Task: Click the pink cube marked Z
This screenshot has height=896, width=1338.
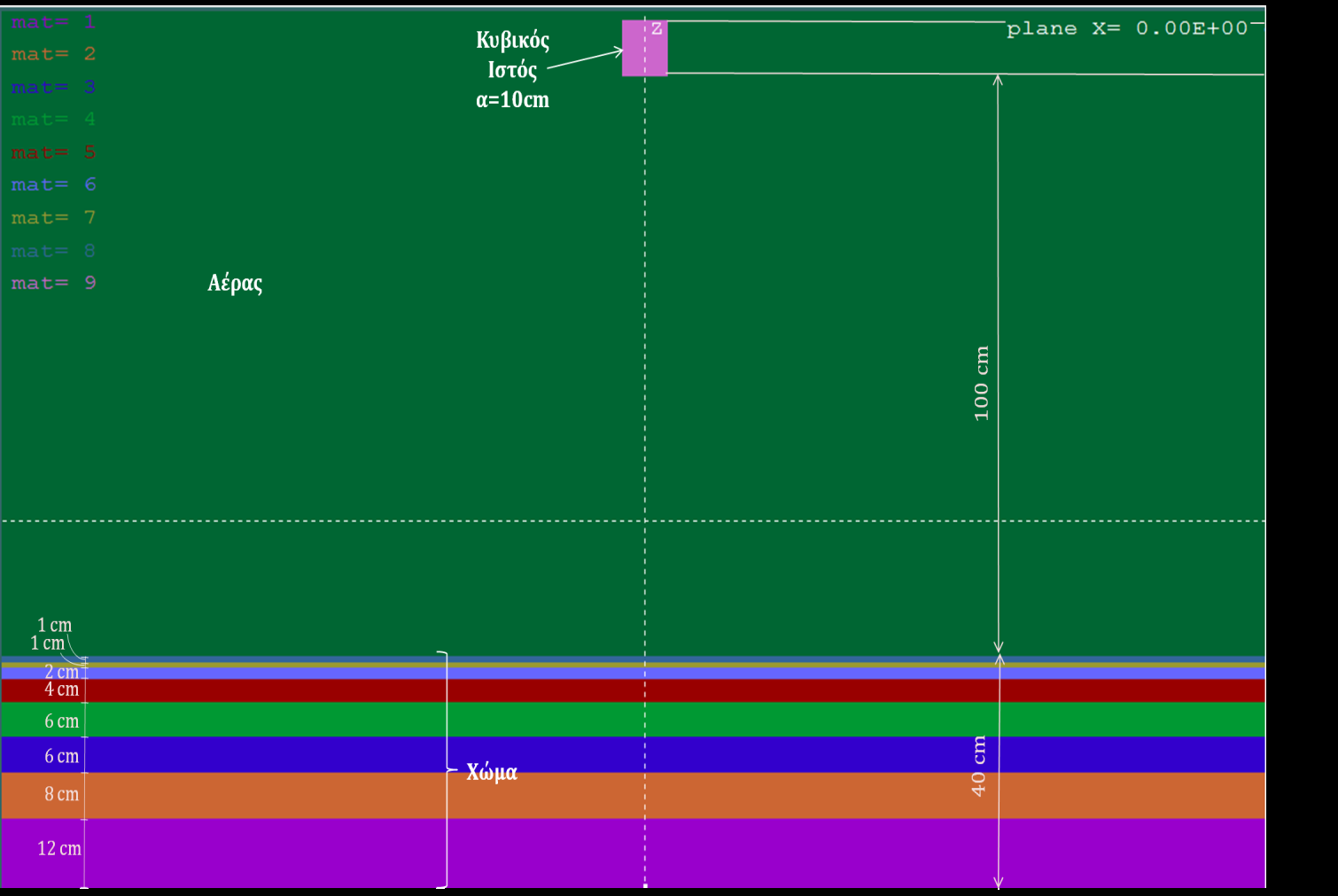Action: (x=645, y=48)
